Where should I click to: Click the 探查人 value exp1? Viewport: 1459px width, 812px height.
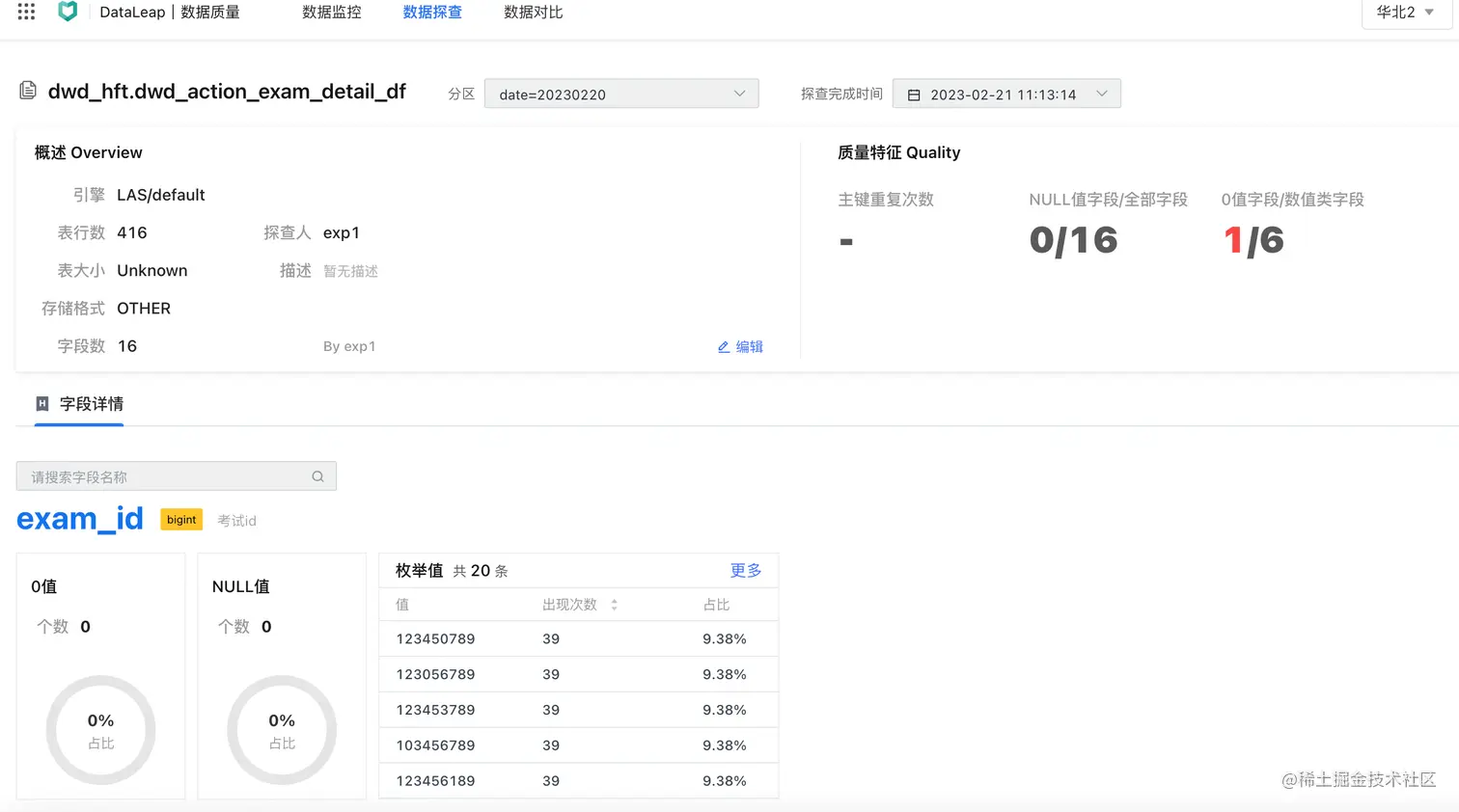342,232
